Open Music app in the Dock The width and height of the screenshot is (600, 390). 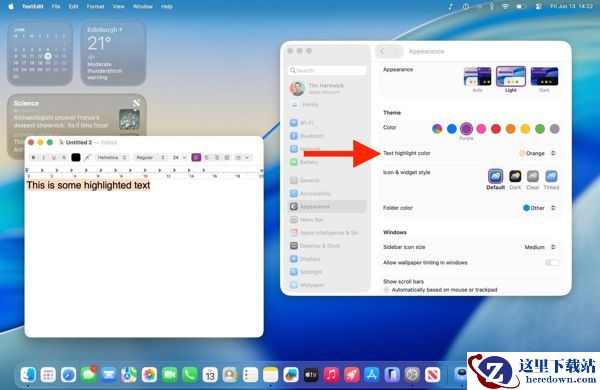pos(331,375)
